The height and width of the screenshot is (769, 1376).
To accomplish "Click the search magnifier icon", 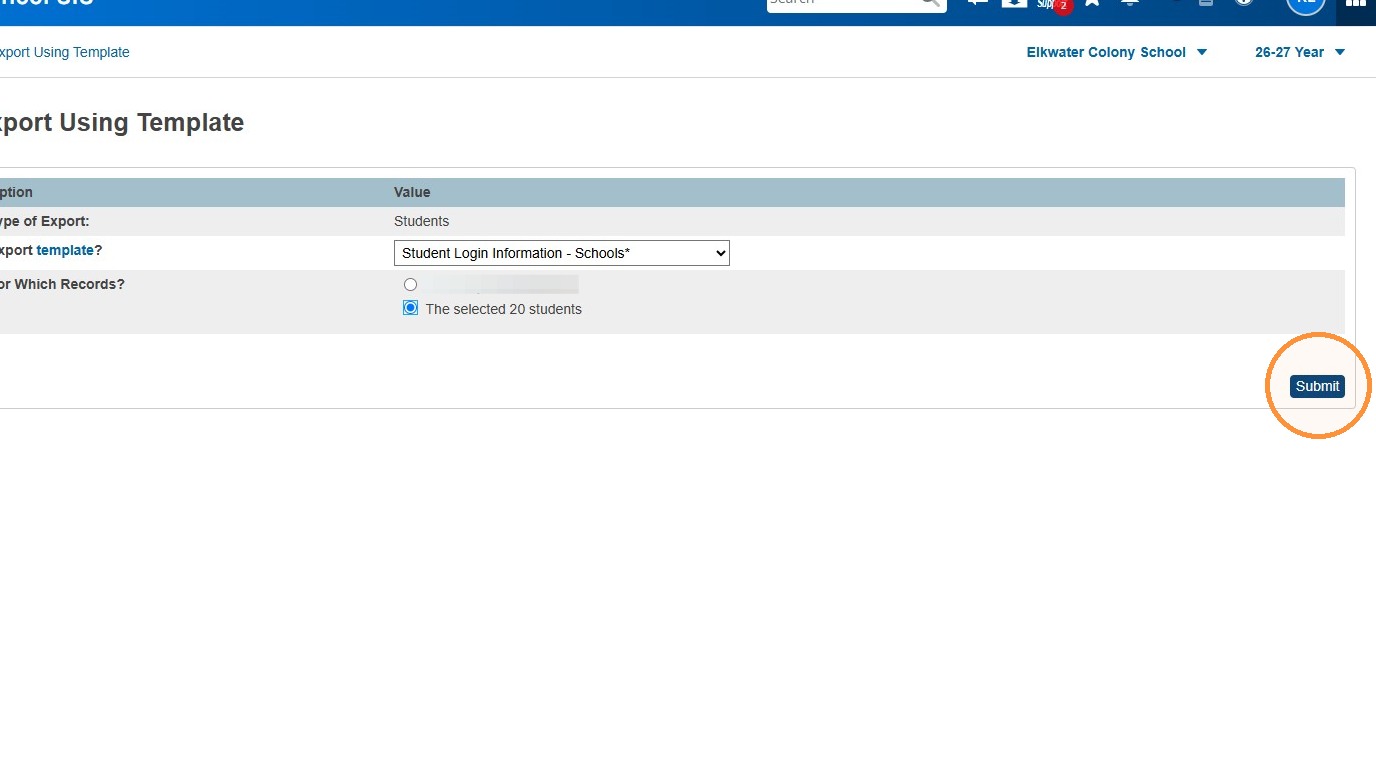I will point(930,3).
